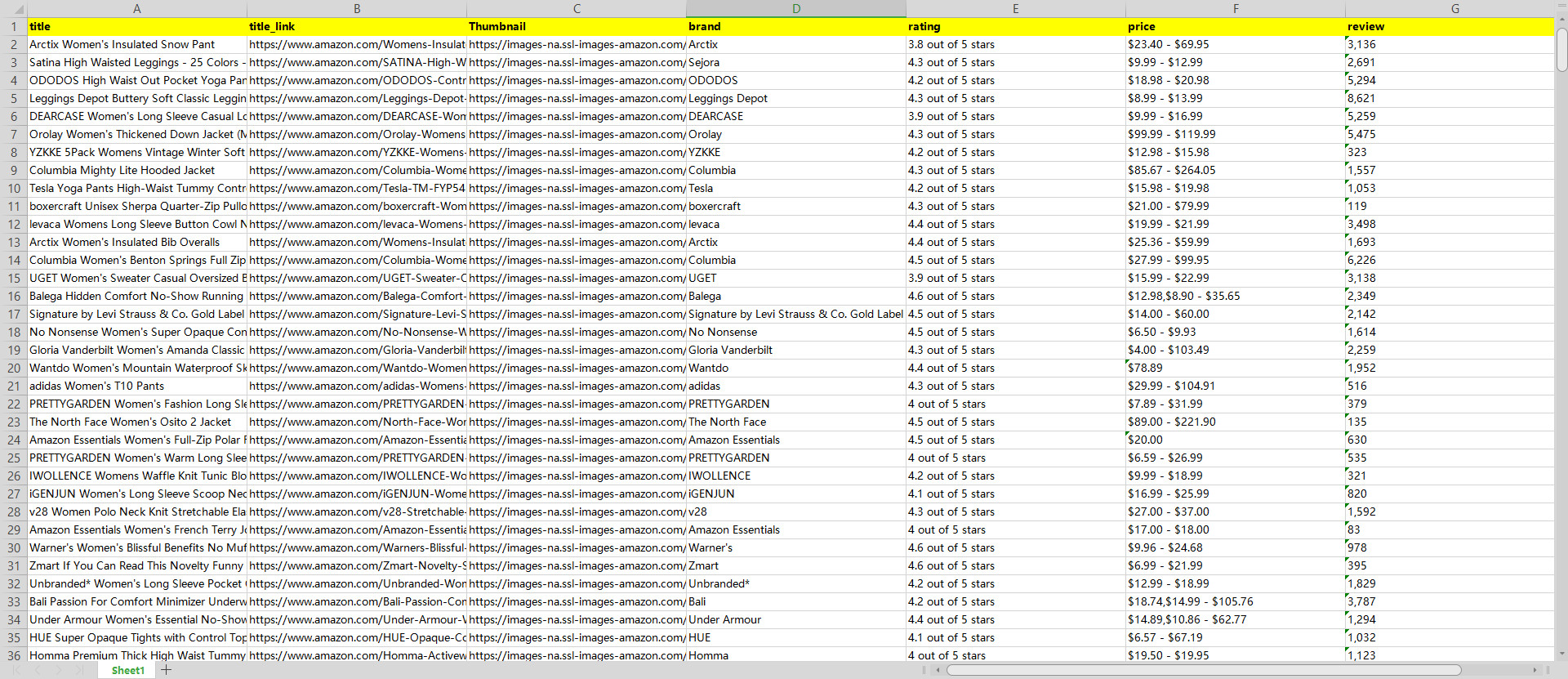Image resolution: width=1568 pixels, height=679 pixels.
Task: Click brand cell 'ODODOS'
Action: (796, 80)
